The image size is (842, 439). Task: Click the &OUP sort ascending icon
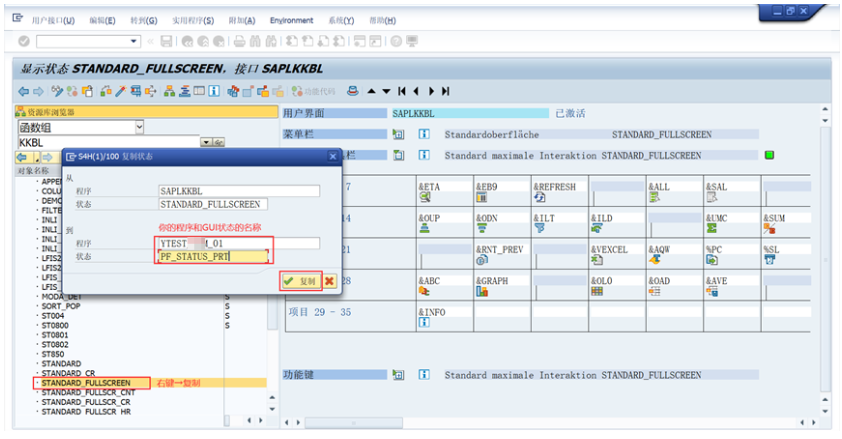point(425,229)
